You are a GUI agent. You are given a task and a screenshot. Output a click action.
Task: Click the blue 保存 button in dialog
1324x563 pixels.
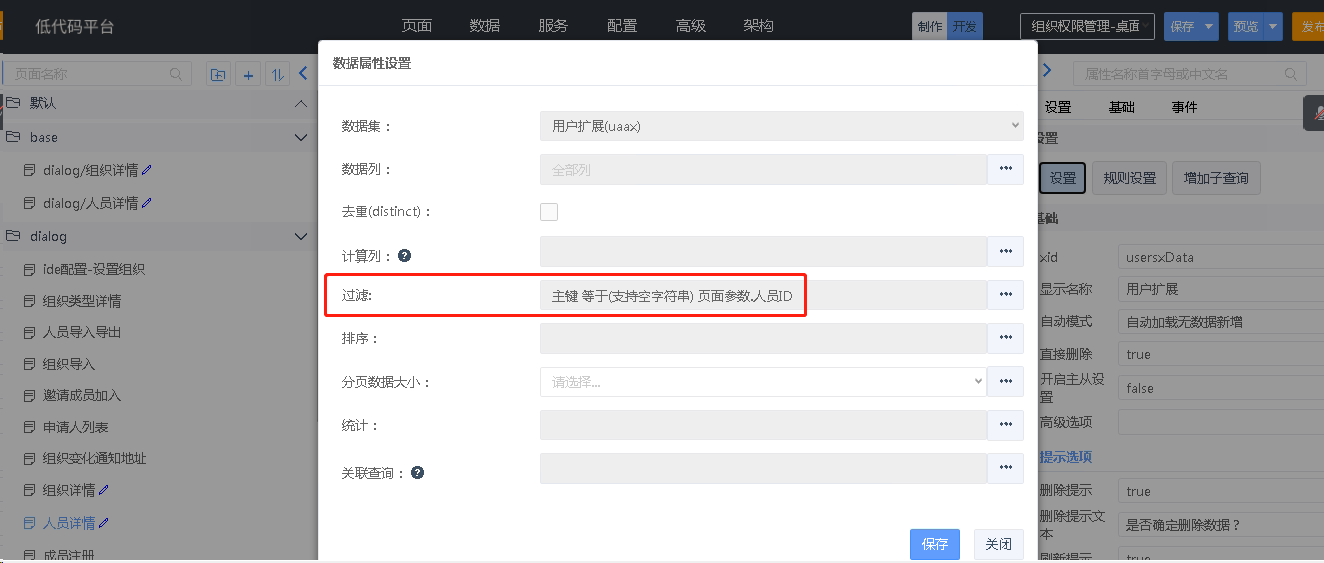tap(934, 544)
